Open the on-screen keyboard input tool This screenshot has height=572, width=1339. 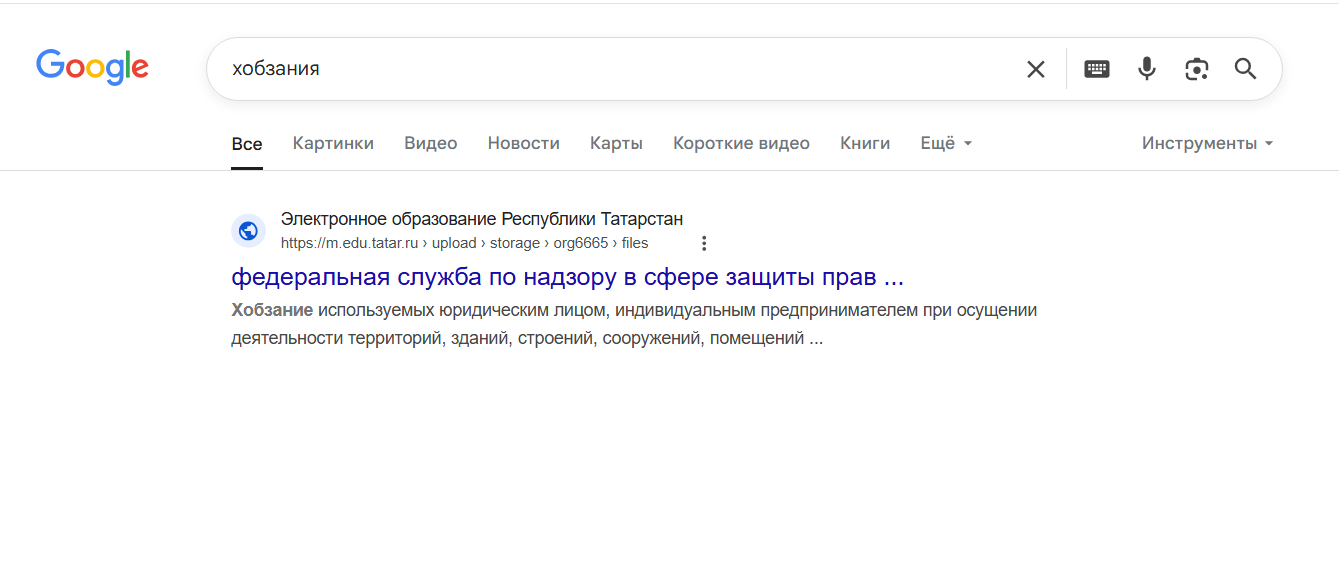pyautogui.click(x=1097, y=69)
